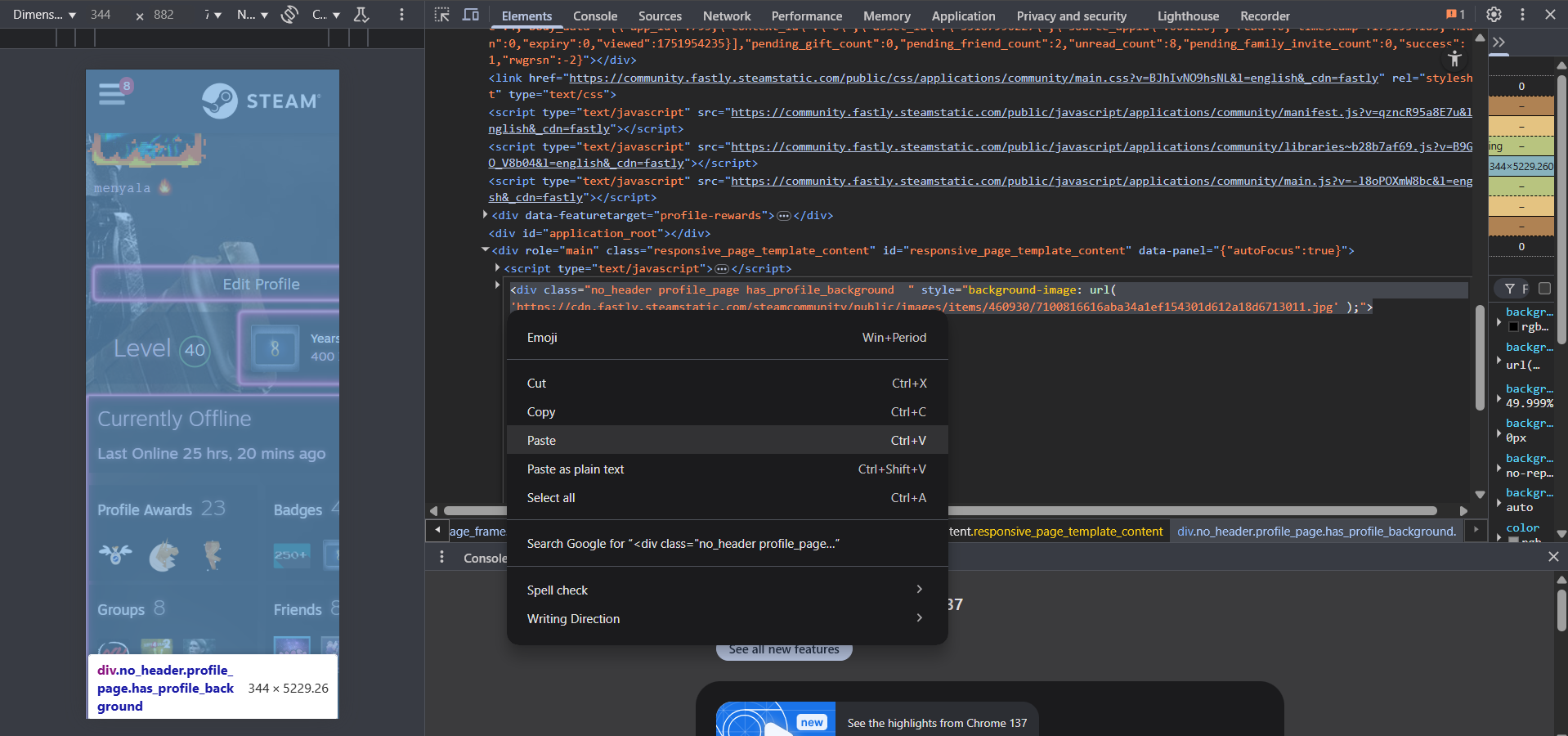Show more Styles pane tabs chevron

1499,43
